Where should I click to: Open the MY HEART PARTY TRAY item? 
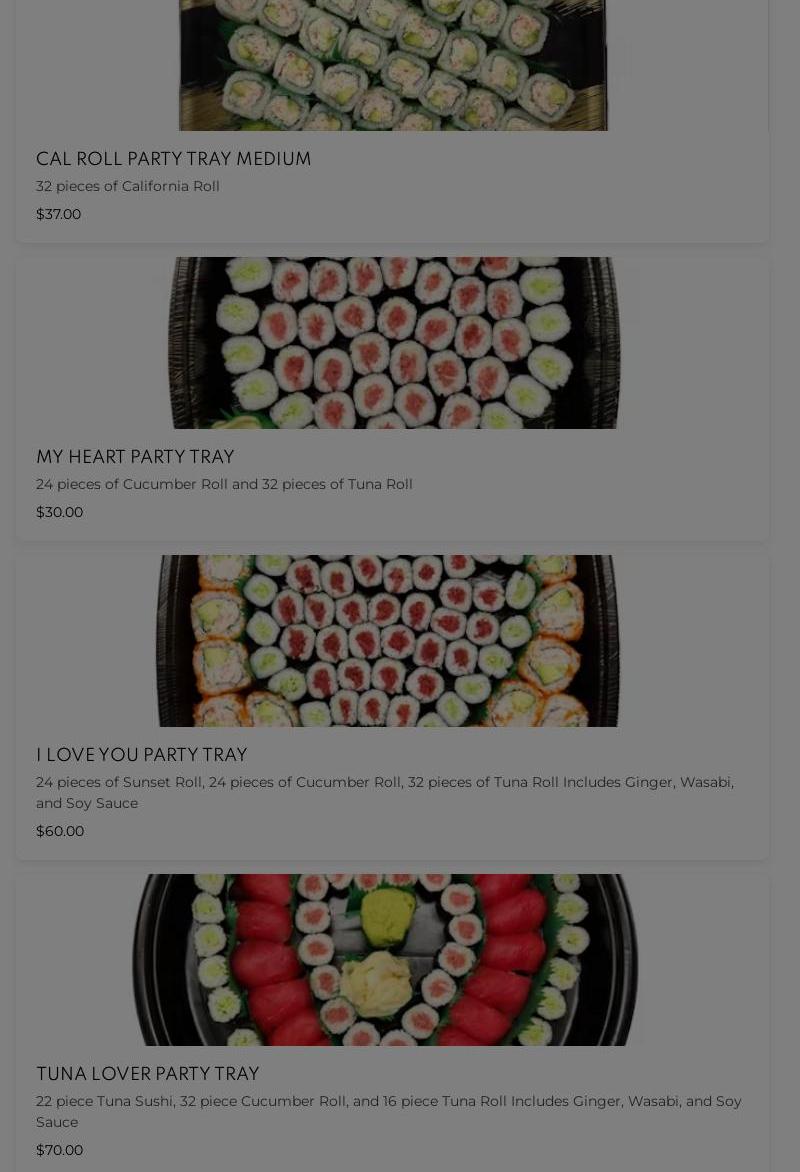click(135, 457)
